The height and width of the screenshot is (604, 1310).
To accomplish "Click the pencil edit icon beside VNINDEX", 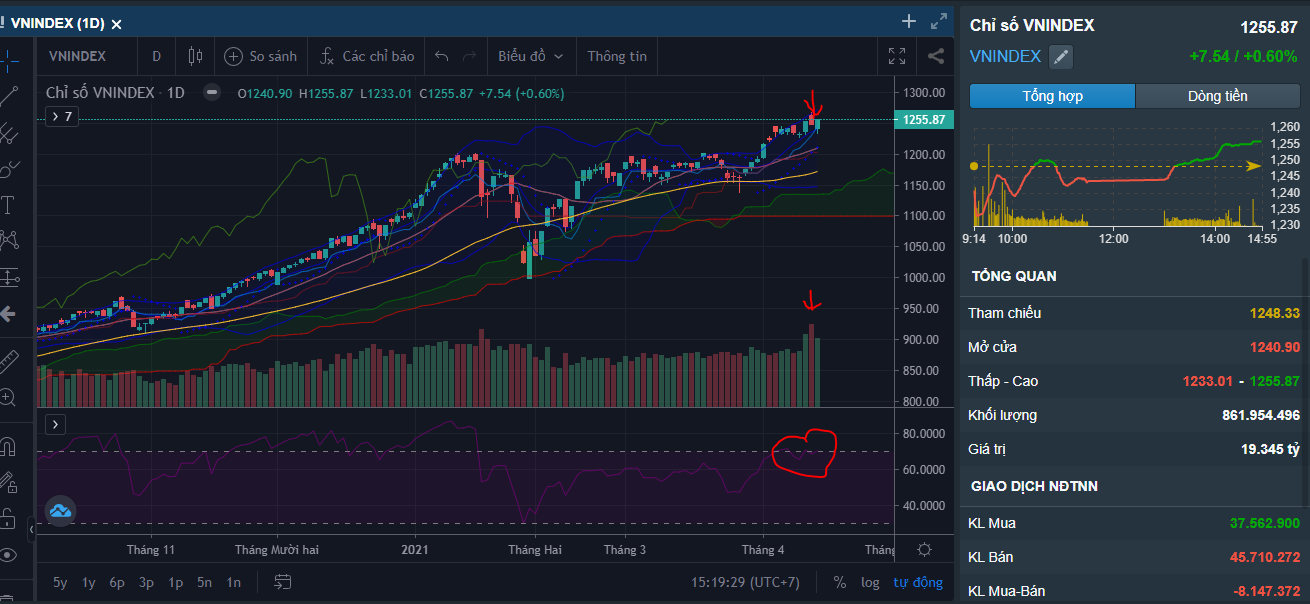I will [1060, 57].
